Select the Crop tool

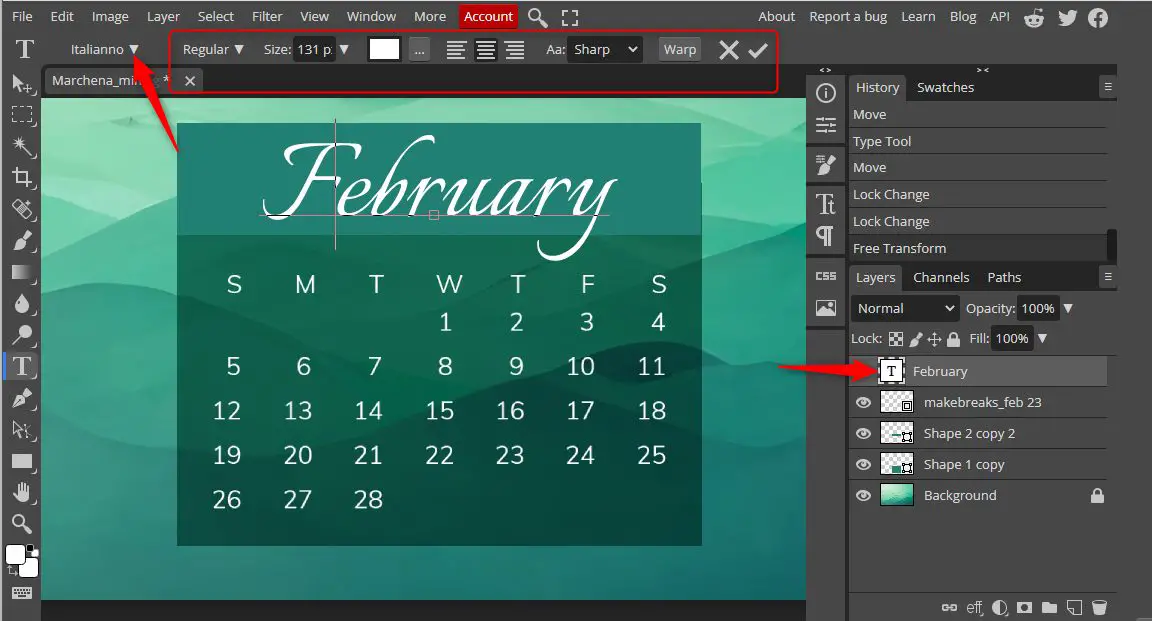(22, 178)
